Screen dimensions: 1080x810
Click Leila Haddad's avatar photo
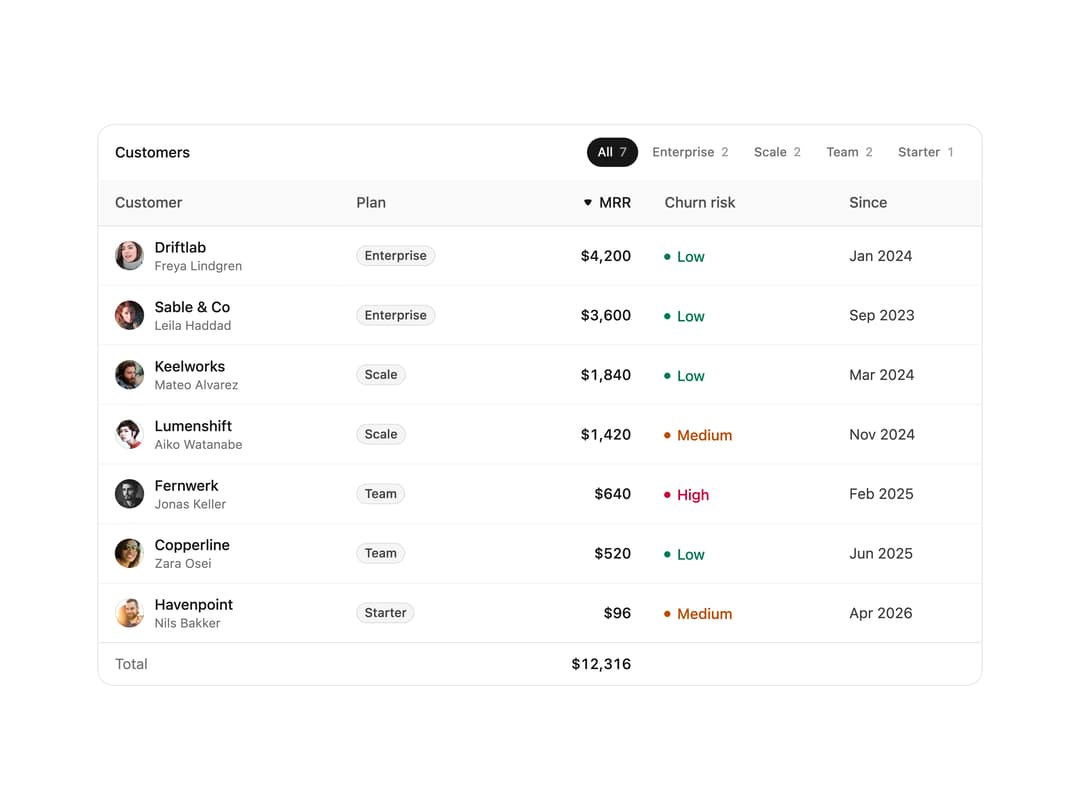129,315
